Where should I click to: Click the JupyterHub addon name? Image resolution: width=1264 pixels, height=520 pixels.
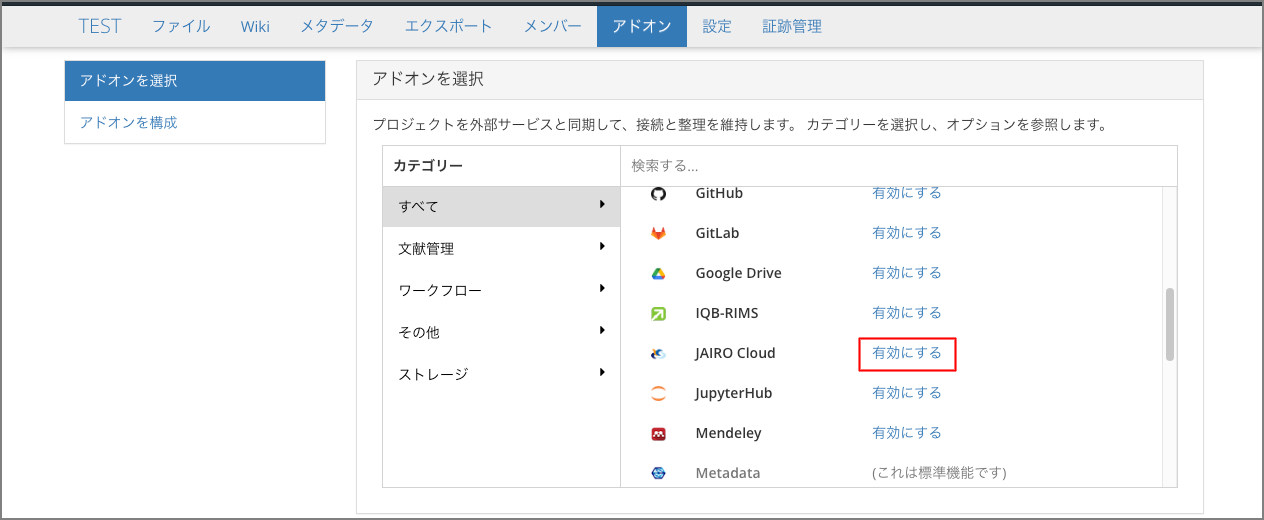click(733, 393)
